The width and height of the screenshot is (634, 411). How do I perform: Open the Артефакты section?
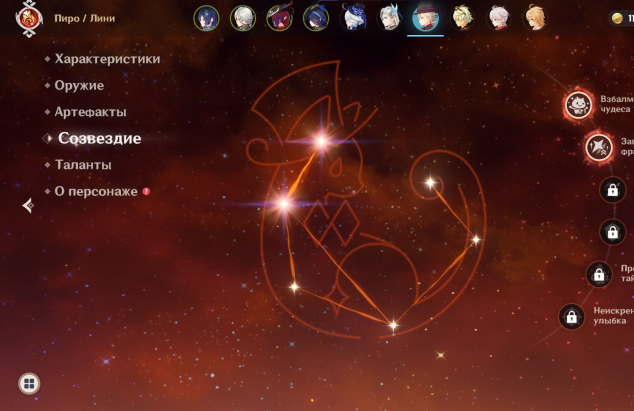(91, 112)
